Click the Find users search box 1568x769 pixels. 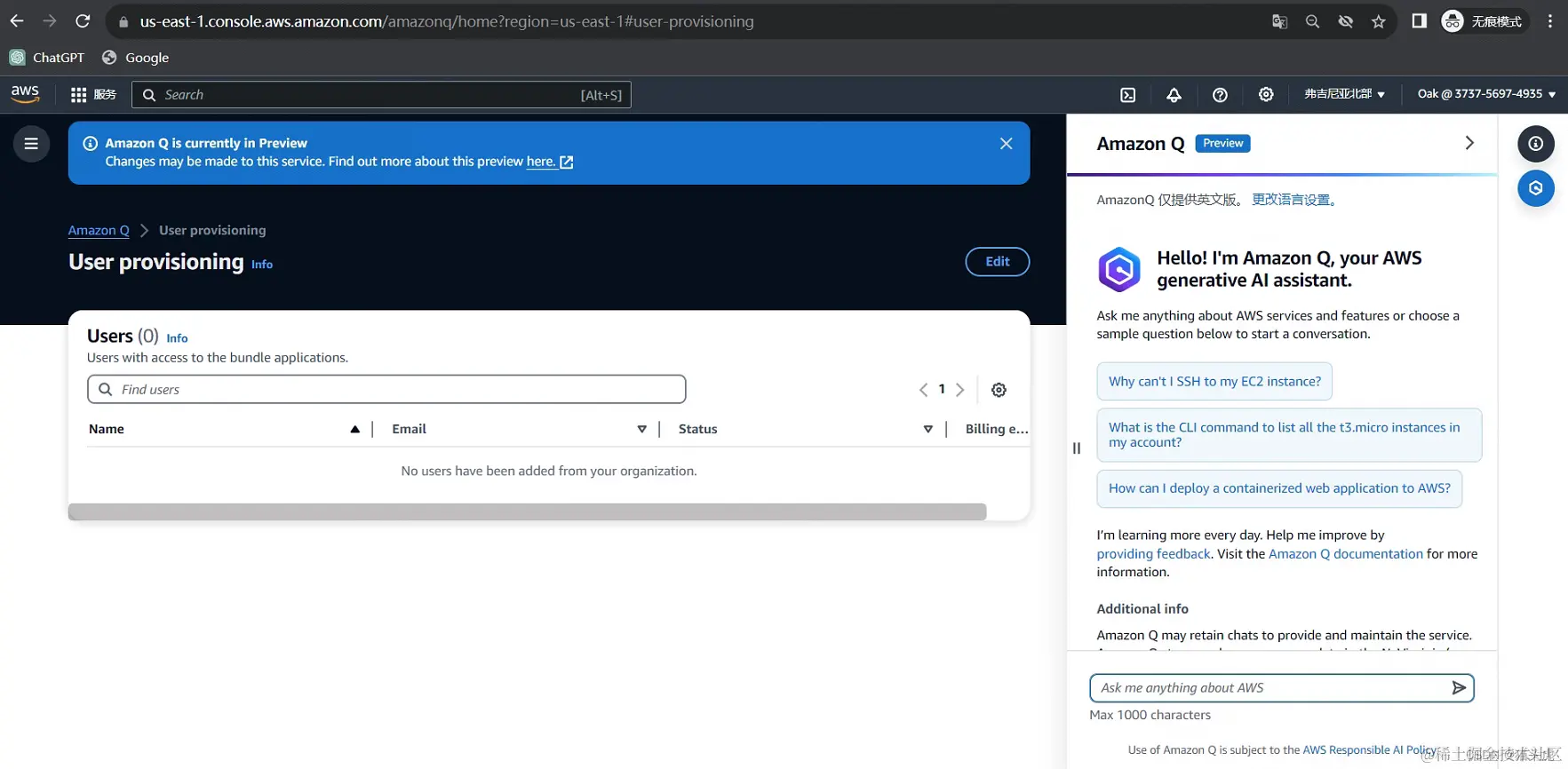point(386,389)
